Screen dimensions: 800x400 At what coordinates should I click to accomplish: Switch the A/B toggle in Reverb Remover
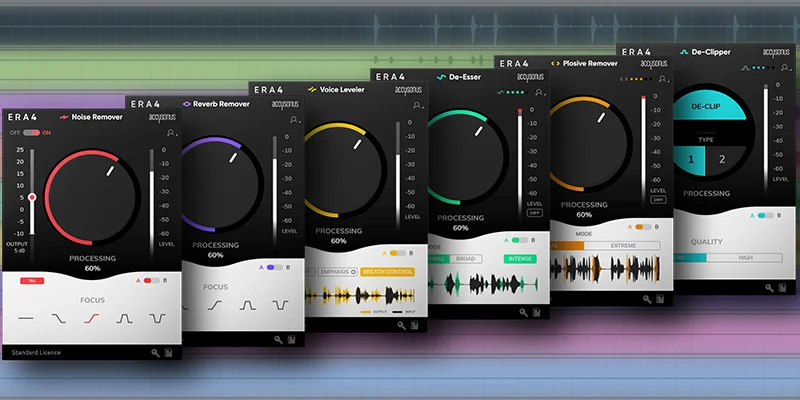[274, 267]
